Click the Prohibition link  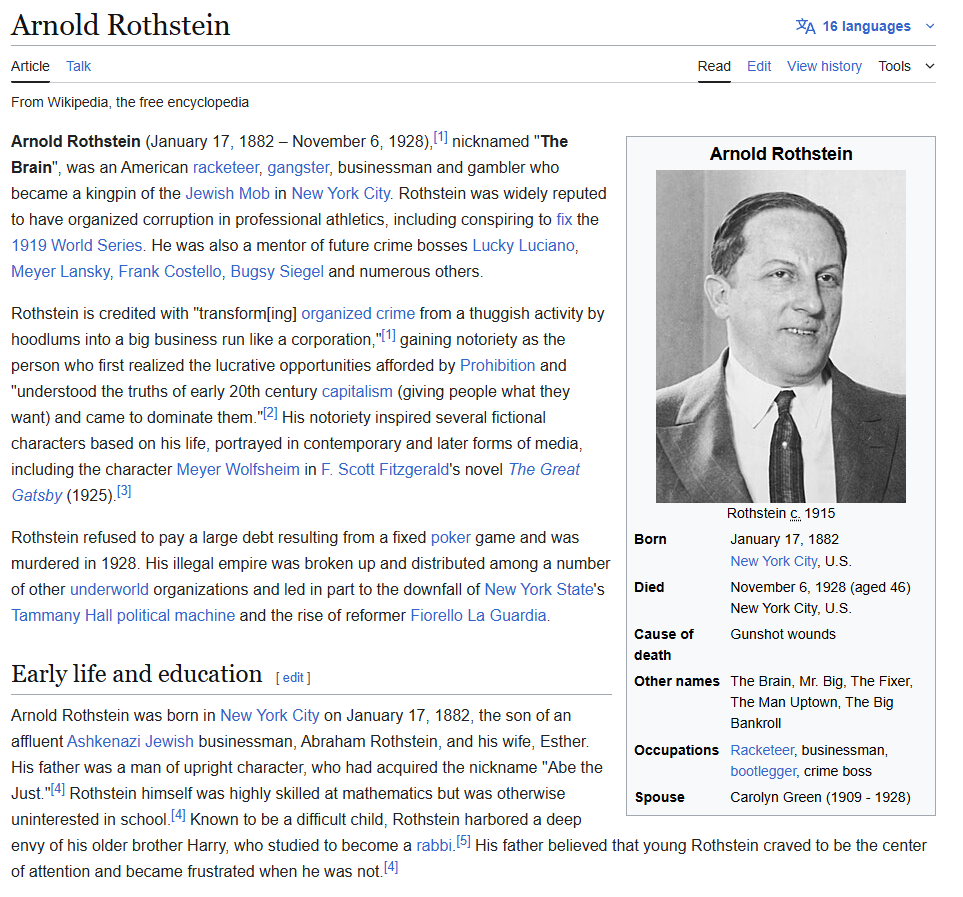click(x=497, y=365)
